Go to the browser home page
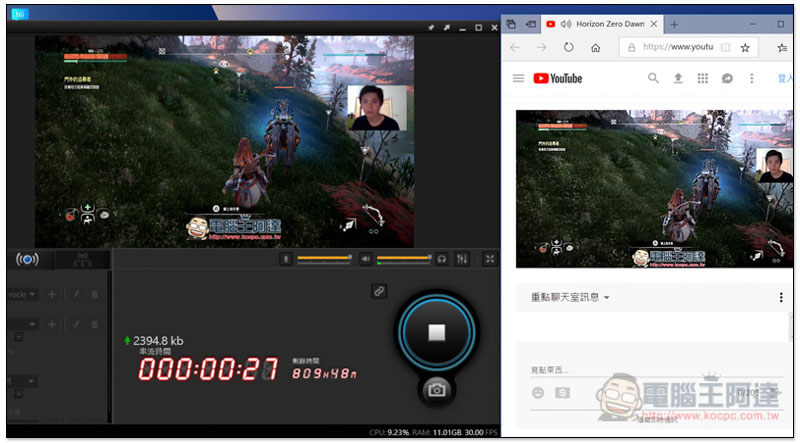 (595, 47)
